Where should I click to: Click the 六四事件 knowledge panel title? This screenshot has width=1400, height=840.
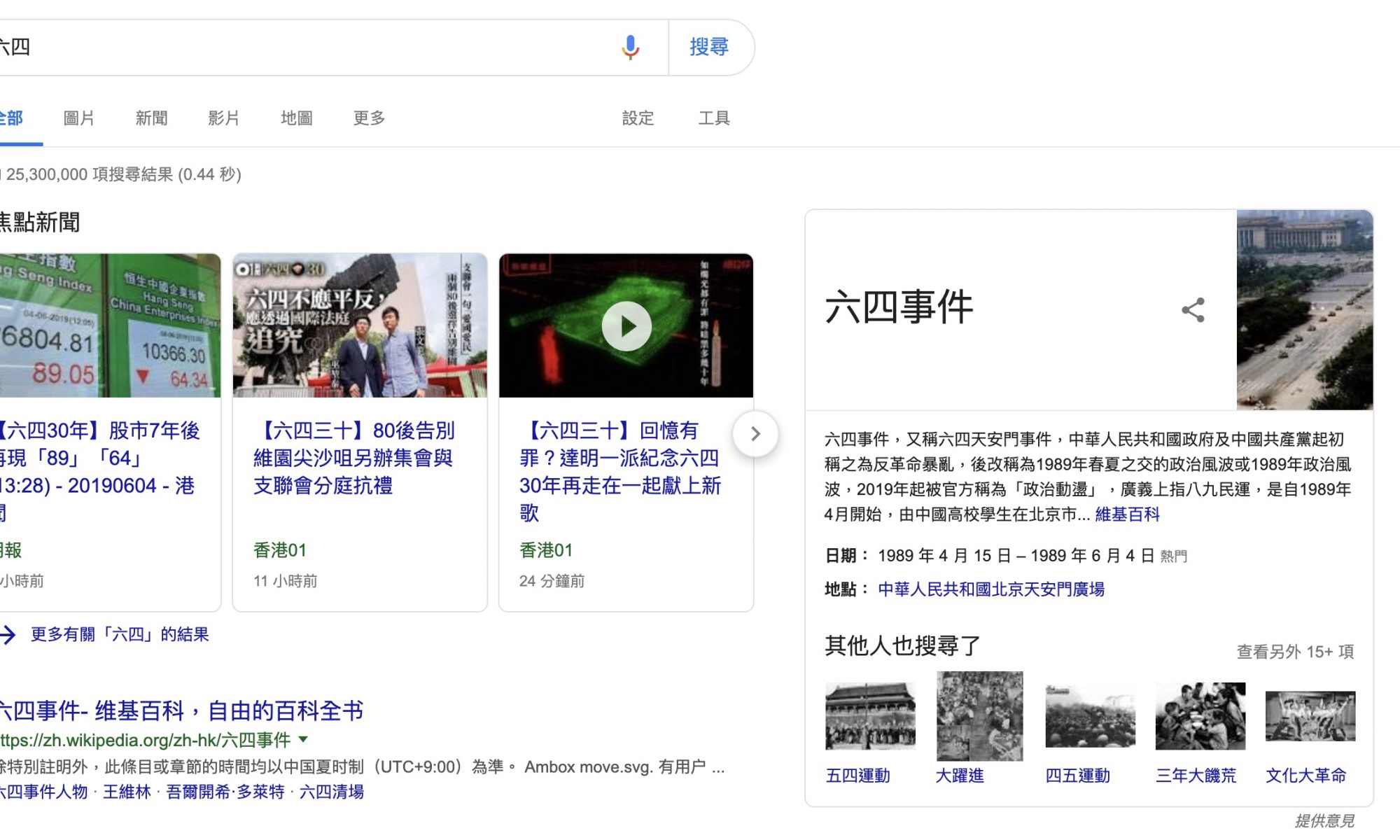(x=899, y=307)
